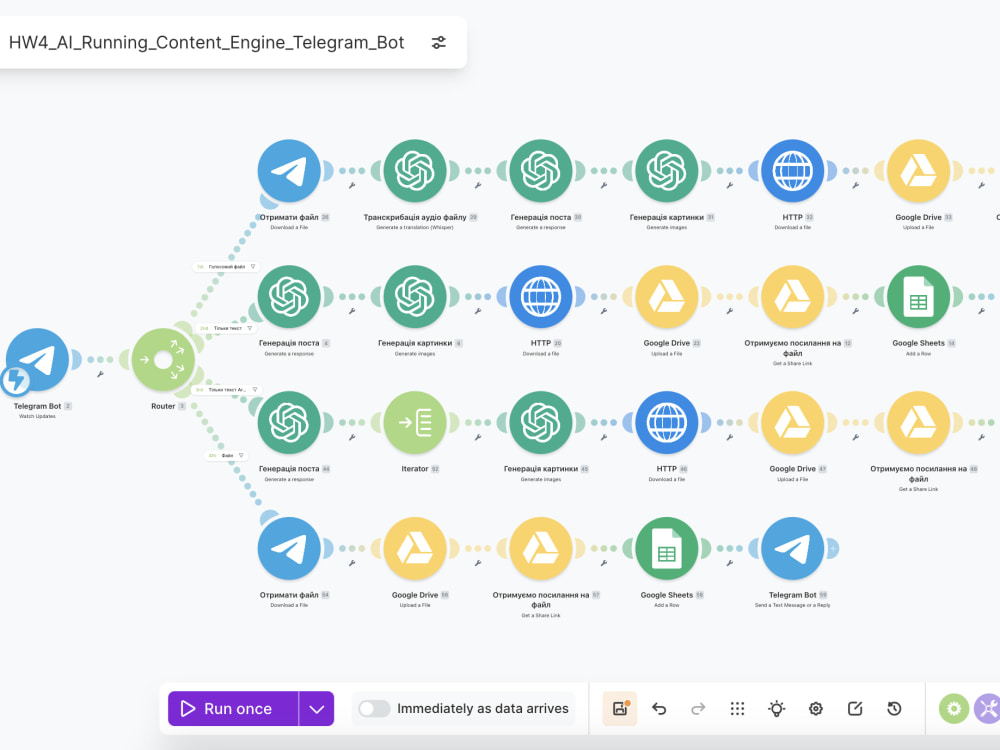Click the wrench after bottom-route Google Sheets module
1000x750 pixels.
pyautogui.click(x=730, y=563)
